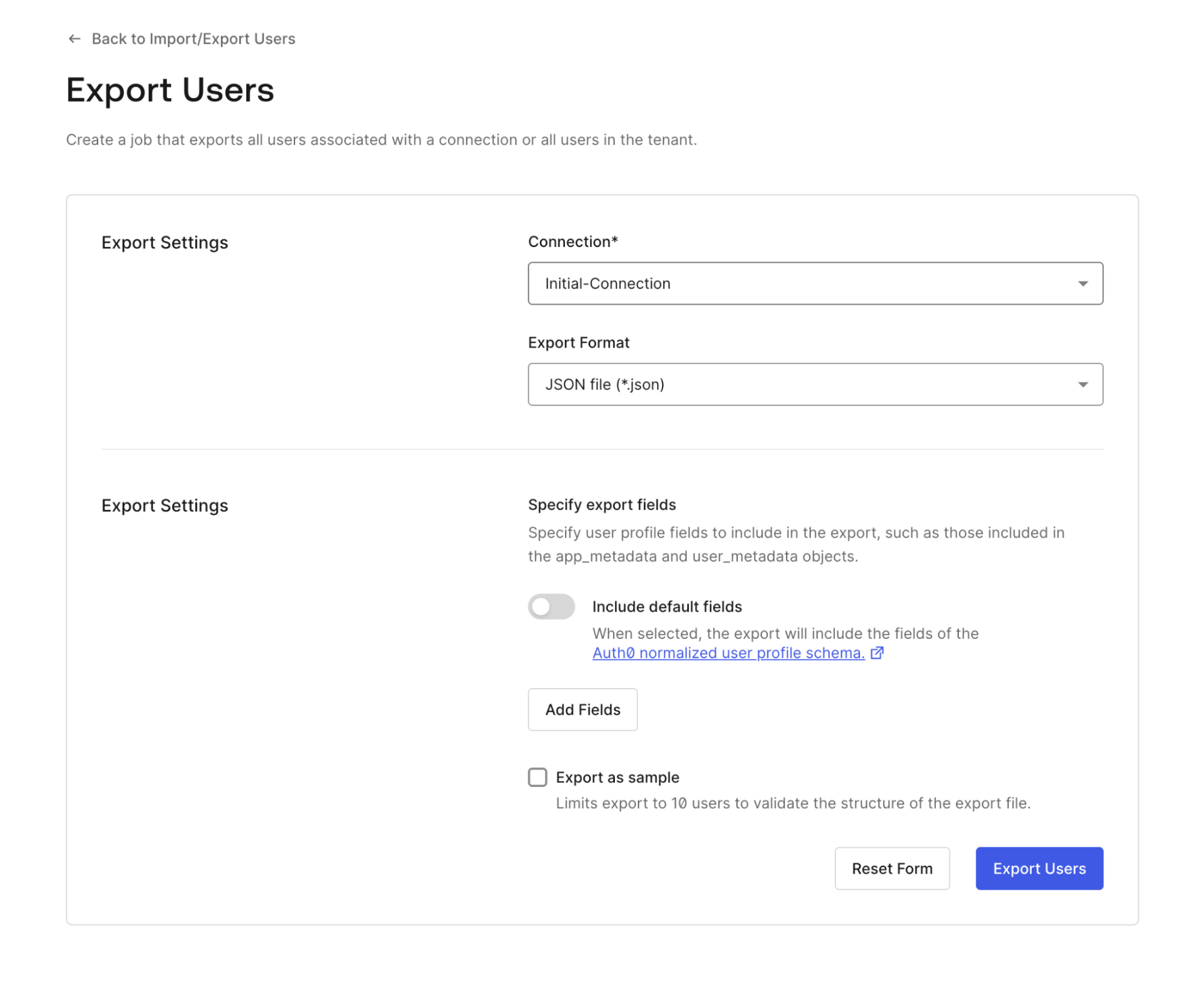Click the 'Export as sample' label text
The width and height of the screenshot is (1204, 981).
617,777
